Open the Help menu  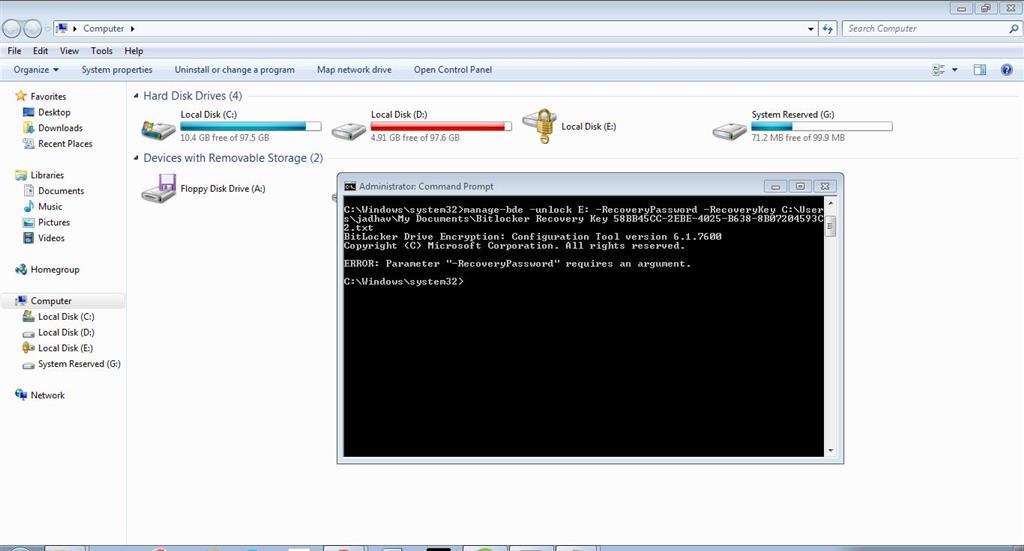tap(133, 51)
